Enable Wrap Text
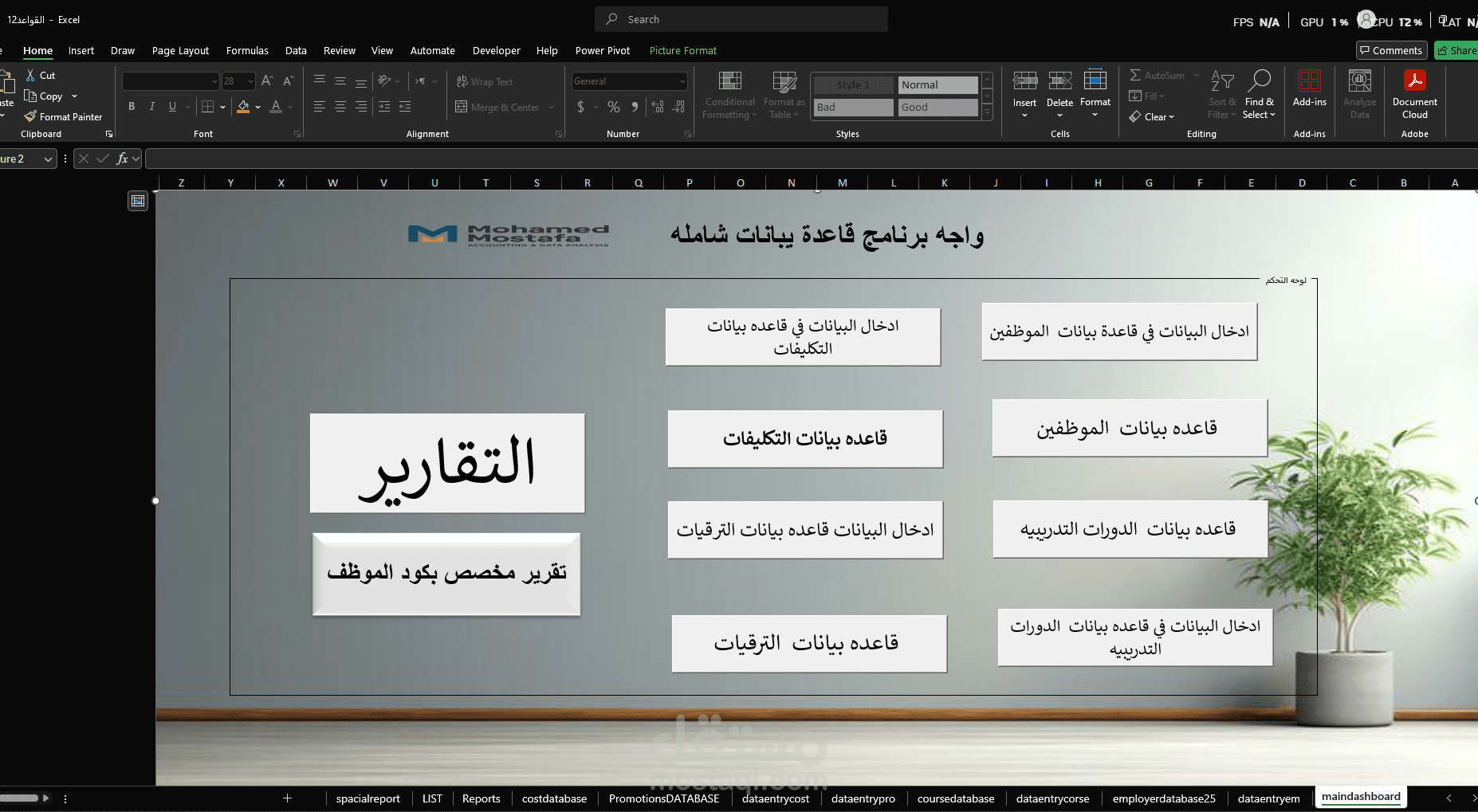This screenshot has width=1478, height=812. tap(484, 80)
